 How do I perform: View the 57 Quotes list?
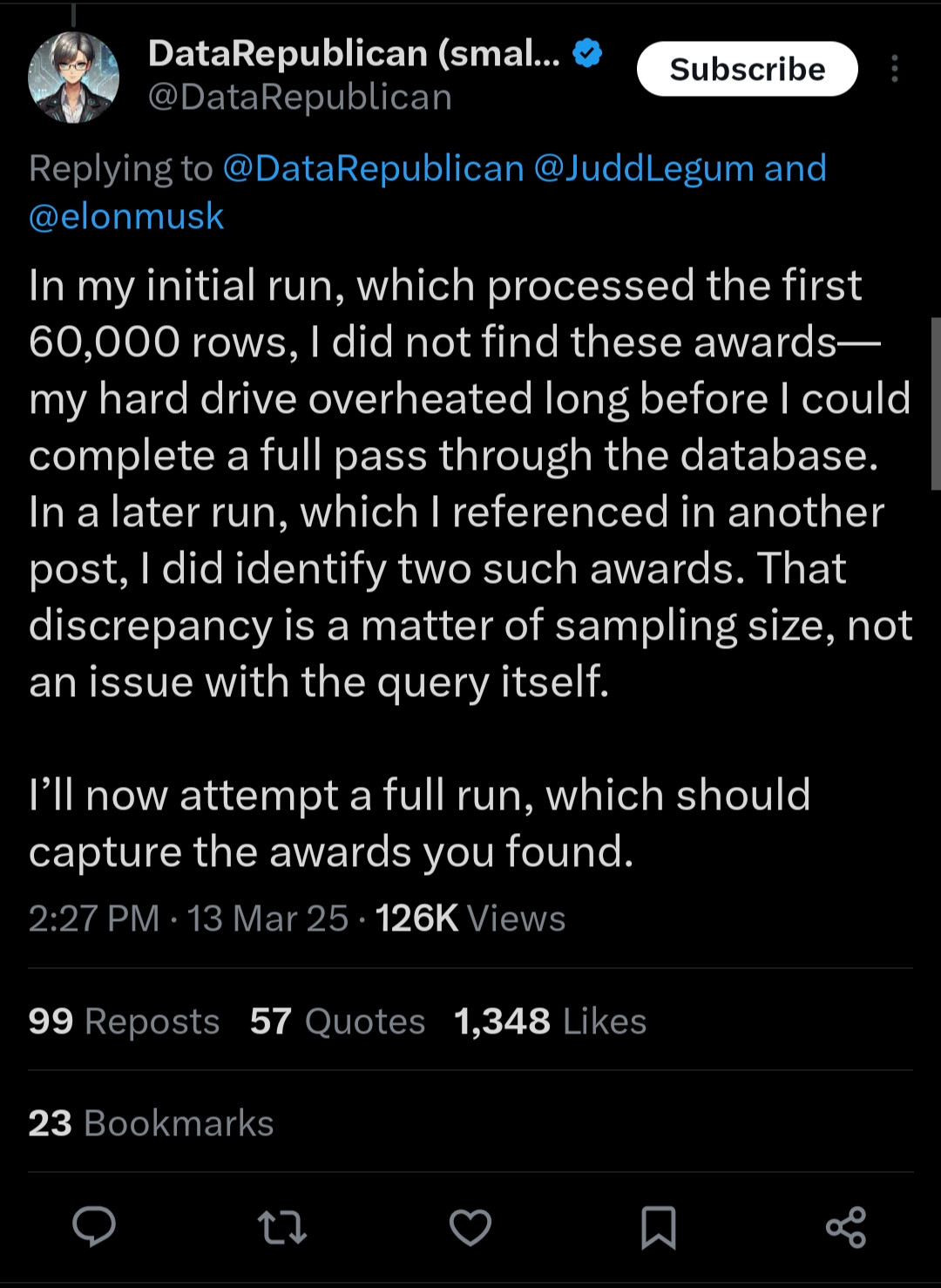[x=337, y=1021]
